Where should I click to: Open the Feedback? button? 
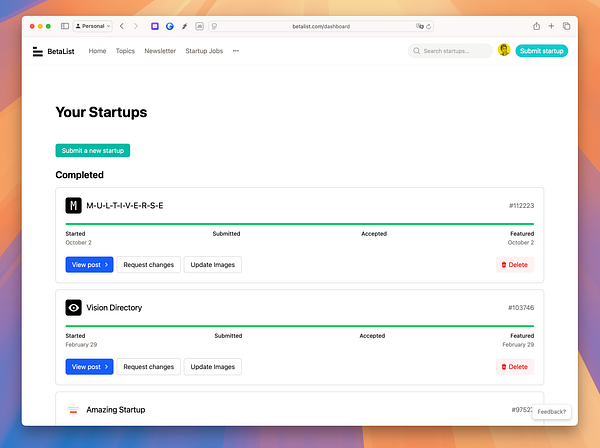[x=551, y=412]
